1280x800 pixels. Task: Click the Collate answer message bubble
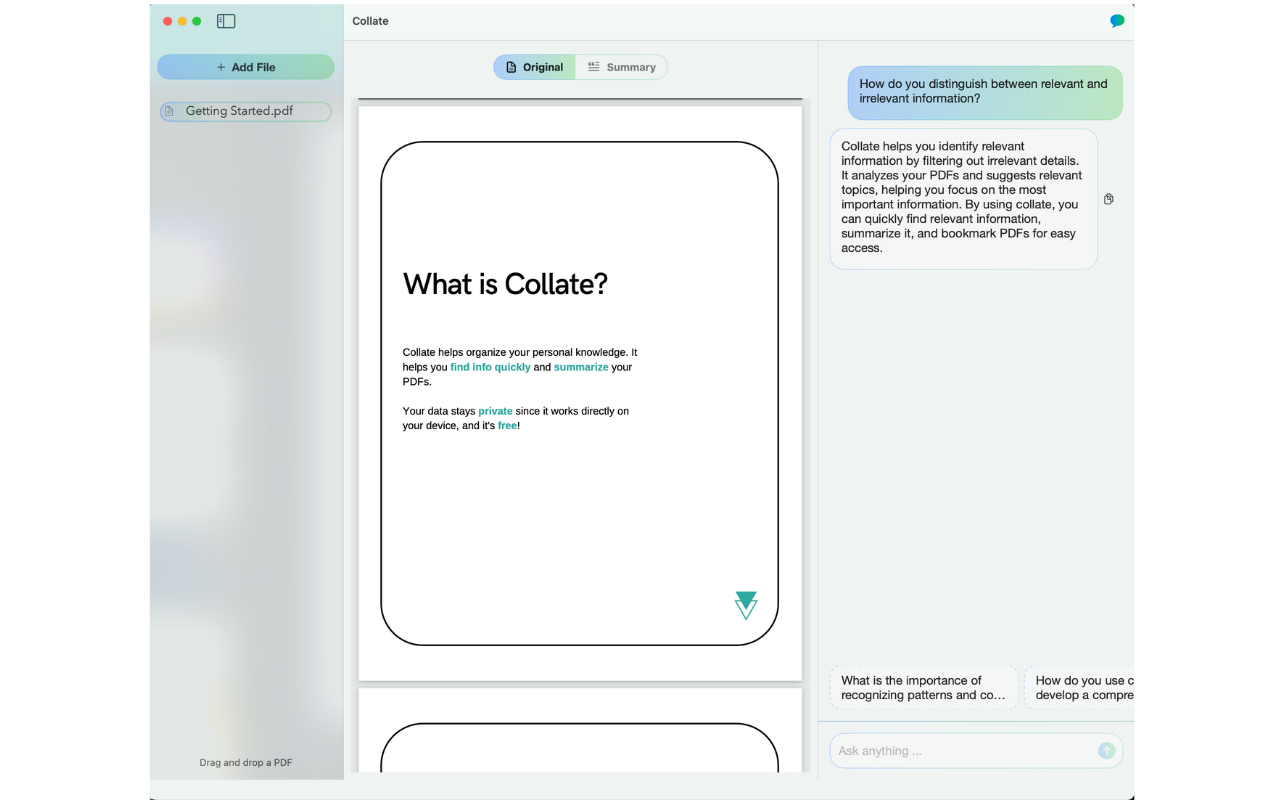click(x=963, y=198)
